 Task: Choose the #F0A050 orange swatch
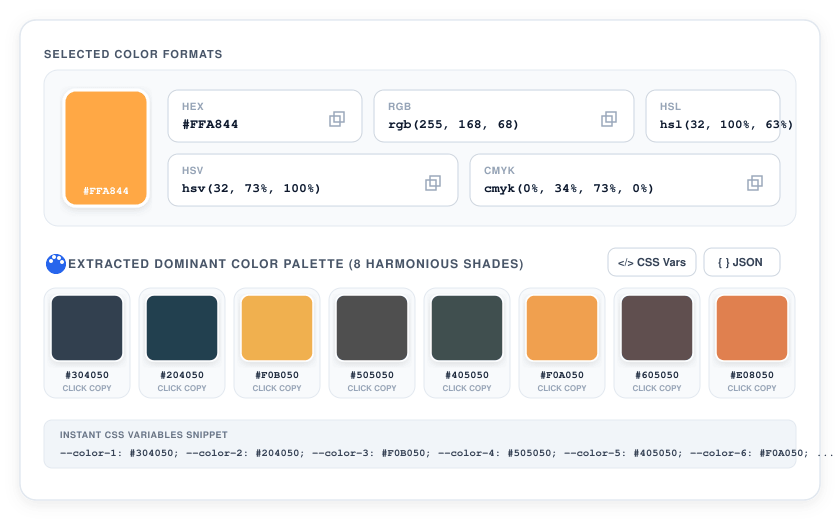(562, 328)
